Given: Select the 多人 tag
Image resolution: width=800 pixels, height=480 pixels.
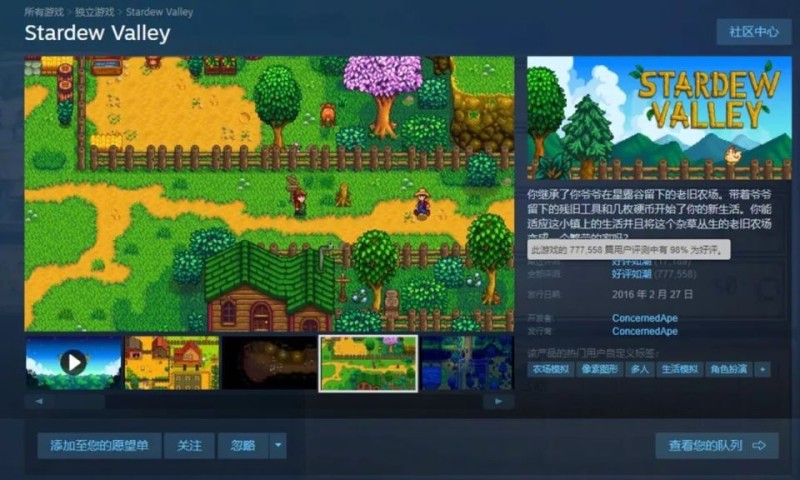Looking at the screenshot, I should click(640, 369).
